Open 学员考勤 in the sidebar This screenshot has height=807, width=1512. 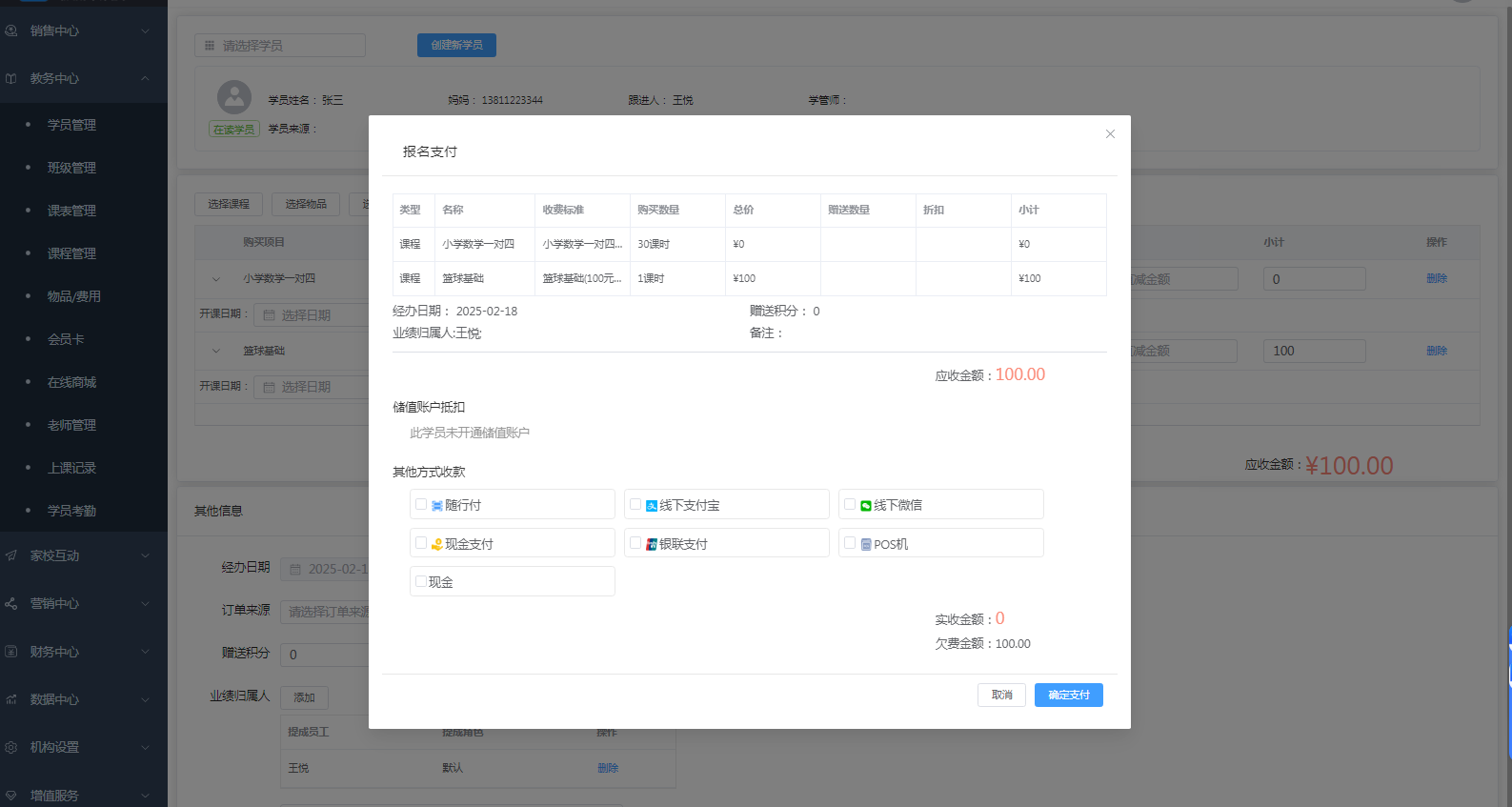pyautogui.click(x=71, y=511)
